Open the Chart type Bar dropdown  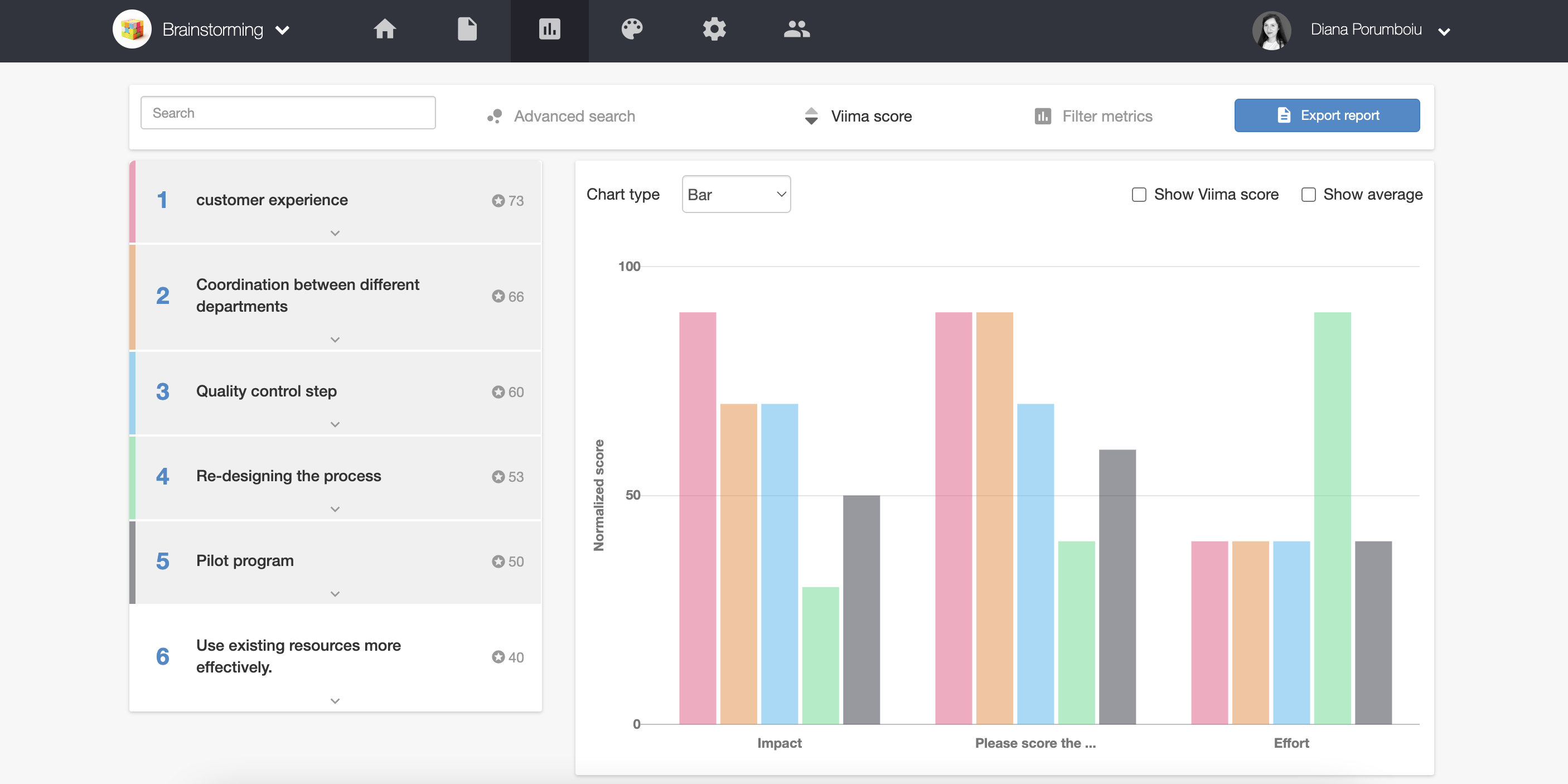click(x=734, y=194)
